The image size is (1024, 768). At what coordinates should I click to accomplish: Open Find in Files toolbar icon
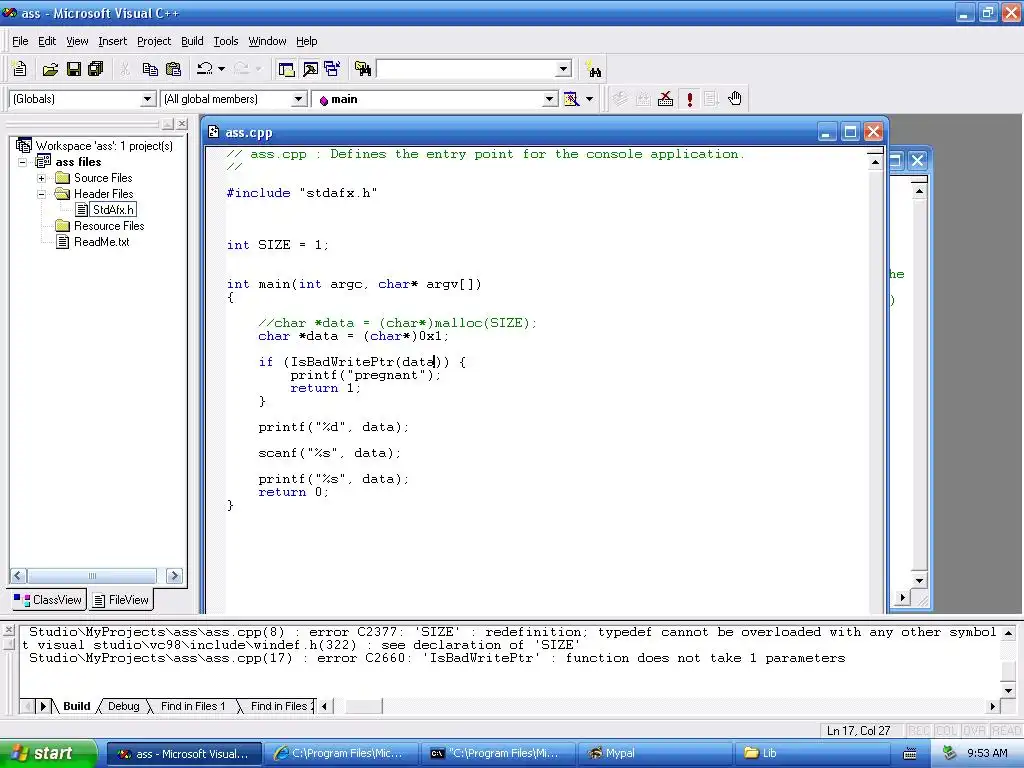pos(363,69)
